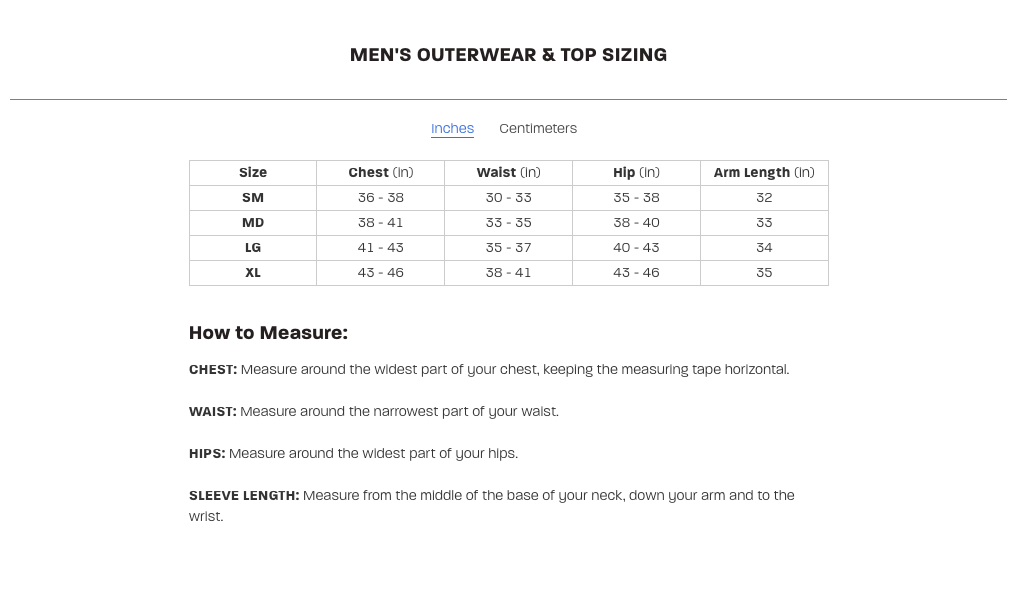
Task: Click the LG hip measurement cell
Action: tap(636, 247)
